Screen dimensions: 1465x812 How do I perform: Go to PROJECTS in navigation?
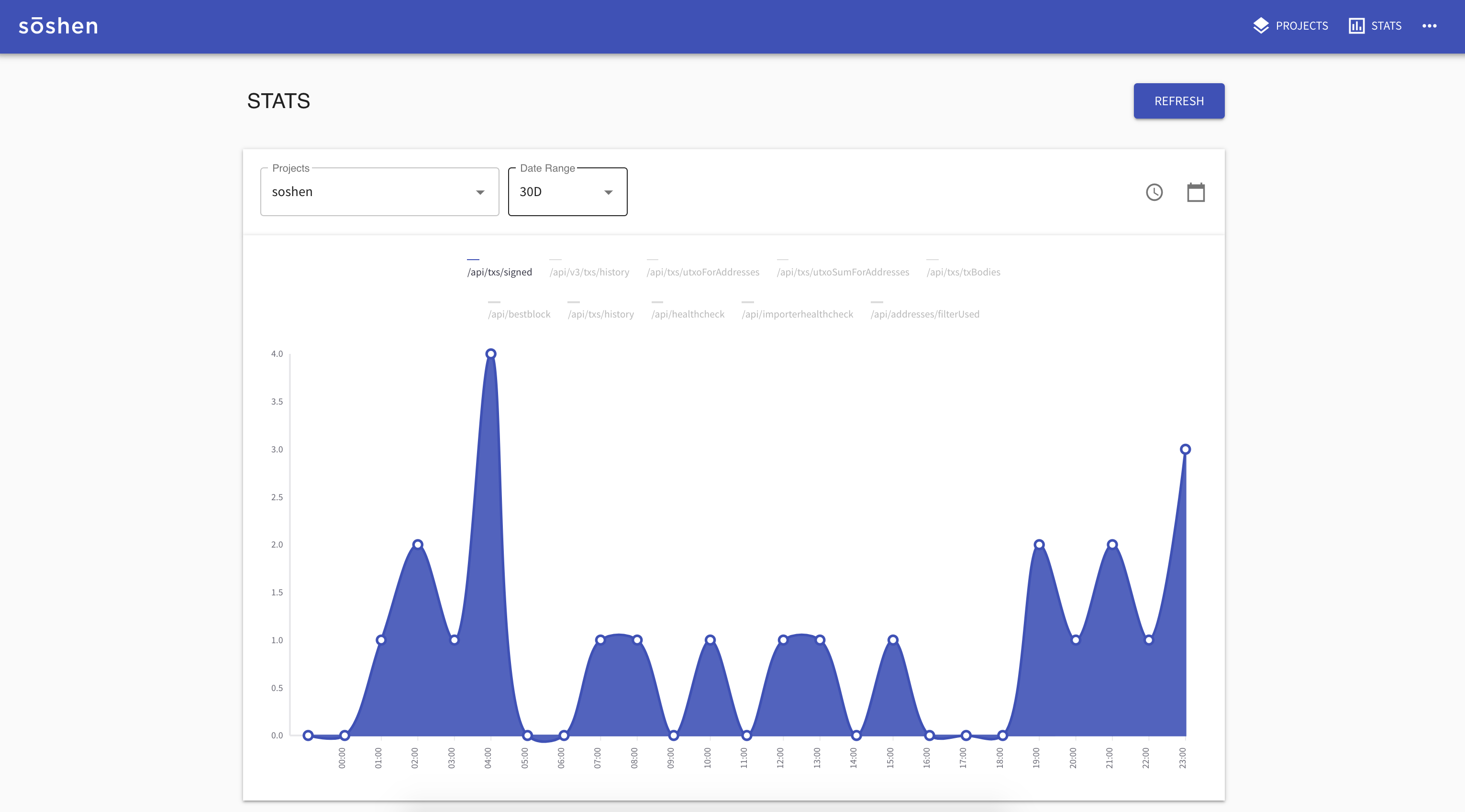coord(1301,26)
